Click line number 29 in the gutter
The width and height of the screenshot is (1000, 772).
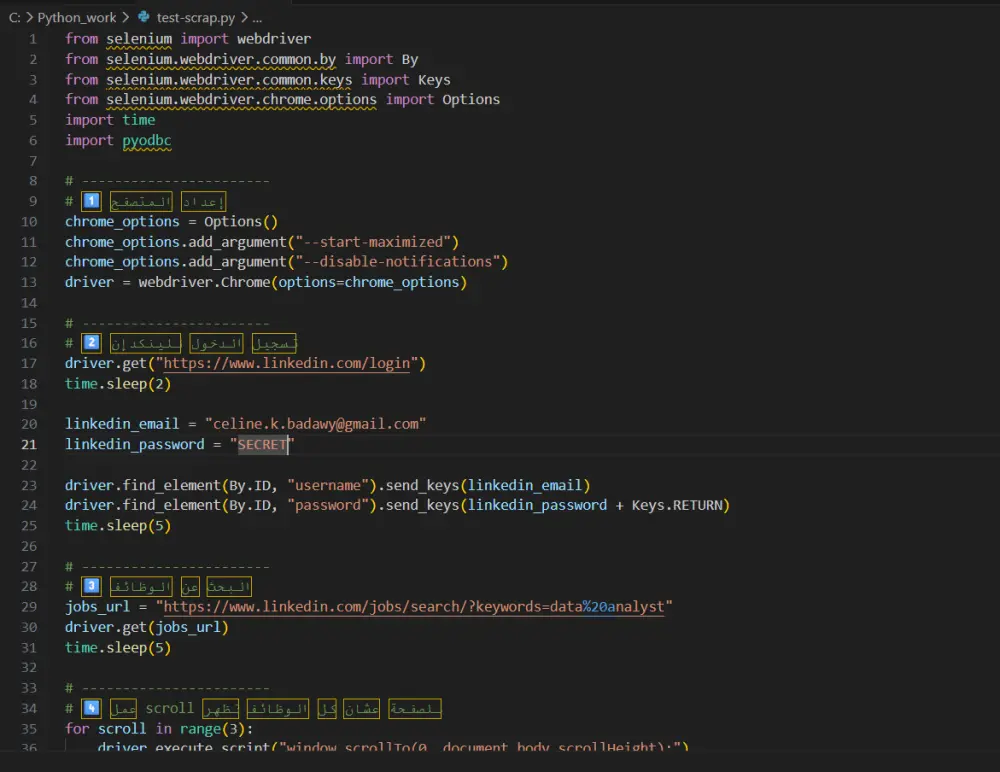point(29,607)
